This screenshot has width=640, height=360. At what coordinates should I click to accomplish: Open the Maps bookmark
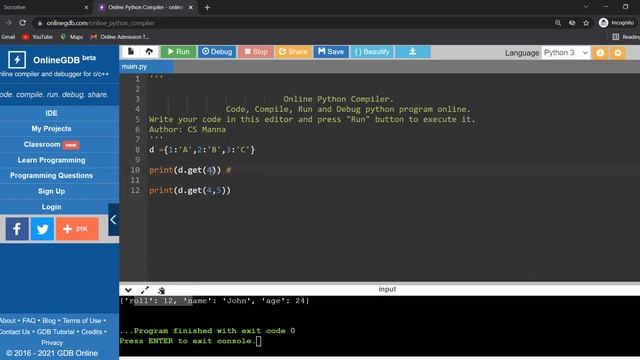(x=72, y=37)
